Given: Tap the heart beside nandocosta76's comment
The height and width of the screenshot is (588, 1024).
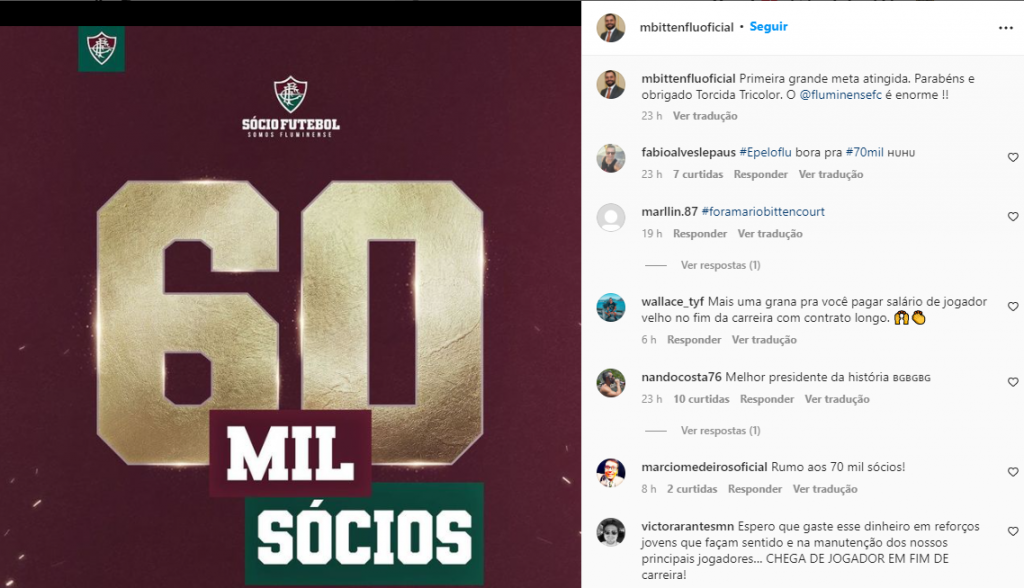Looking at the screenshot, I should pyautogui.click(x=1013, y=382).
